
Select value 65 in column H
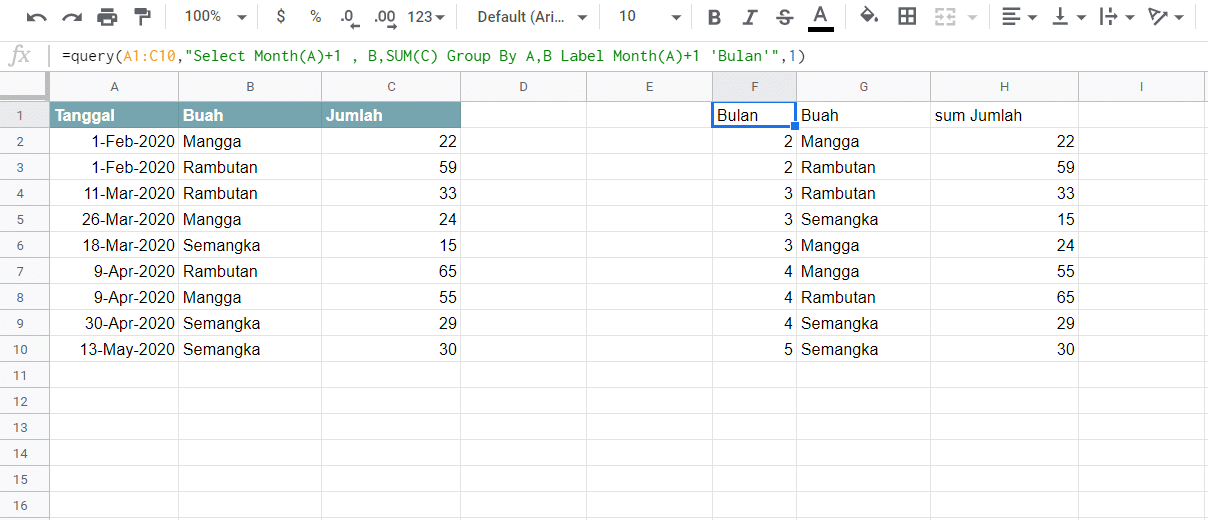coord(1004,297)
